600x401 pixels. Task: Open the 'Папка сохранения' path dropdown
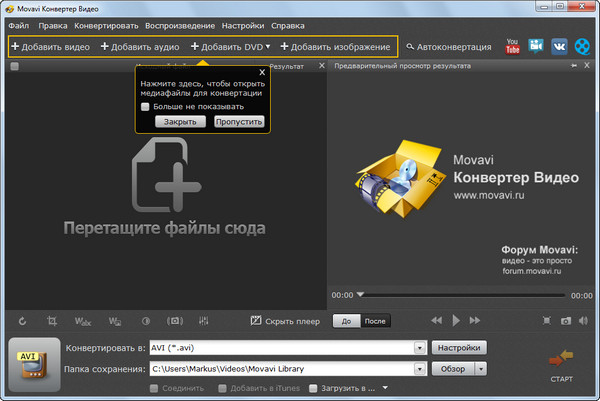[421, 369]
